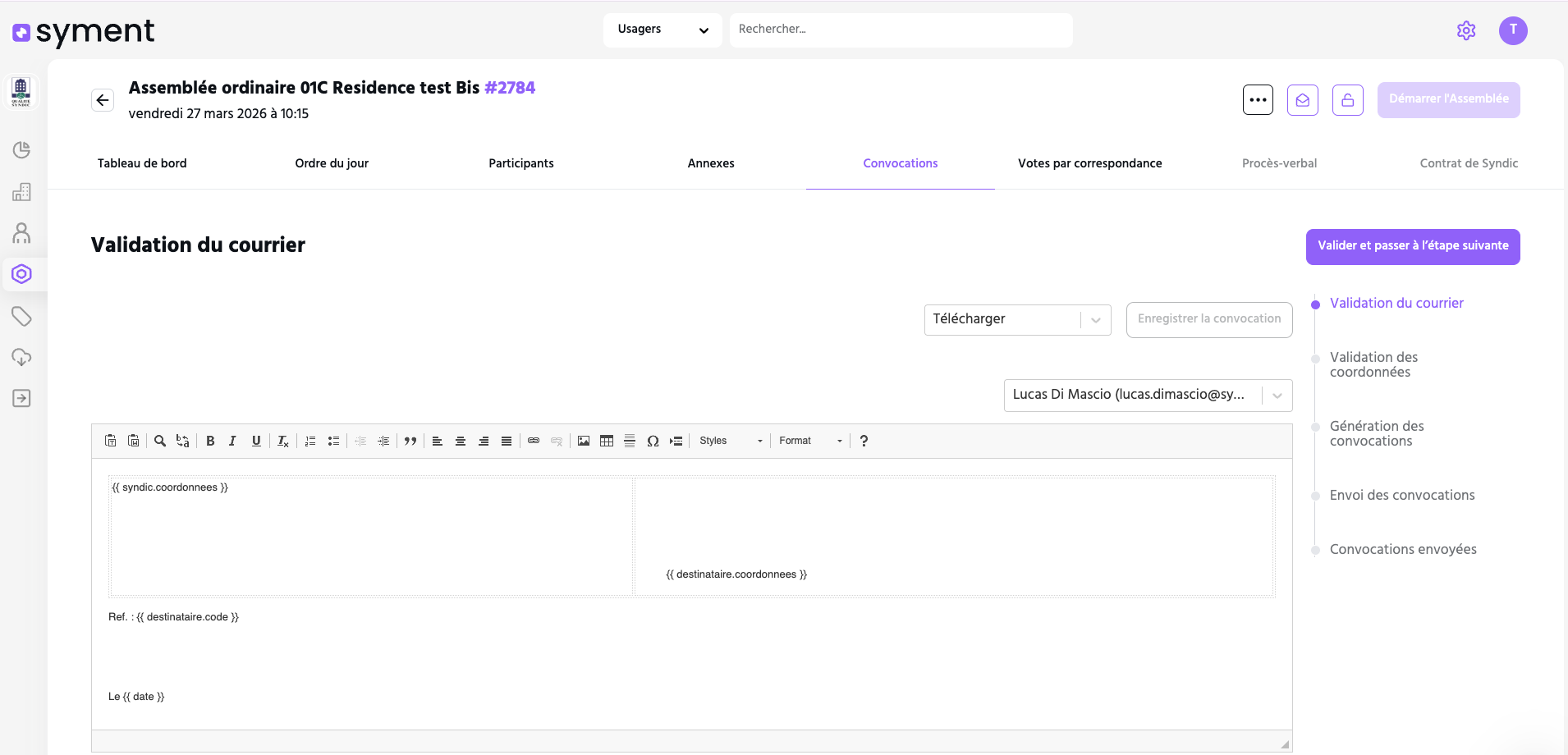Viewport: 1568px width, 755px height.
Task: Insert special character (omega) icon
Action: (653, 441)
